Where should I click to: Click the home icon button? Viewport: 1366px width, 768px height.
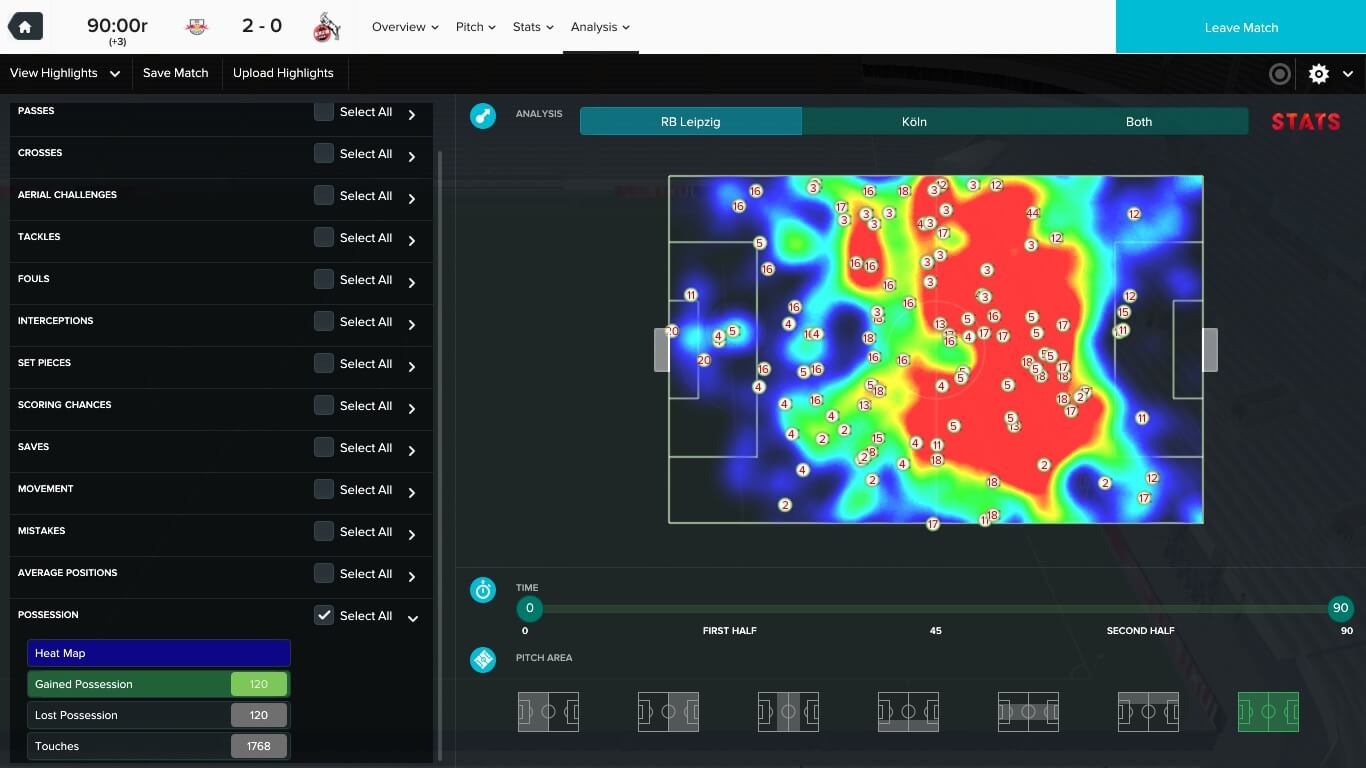point(25,27)
